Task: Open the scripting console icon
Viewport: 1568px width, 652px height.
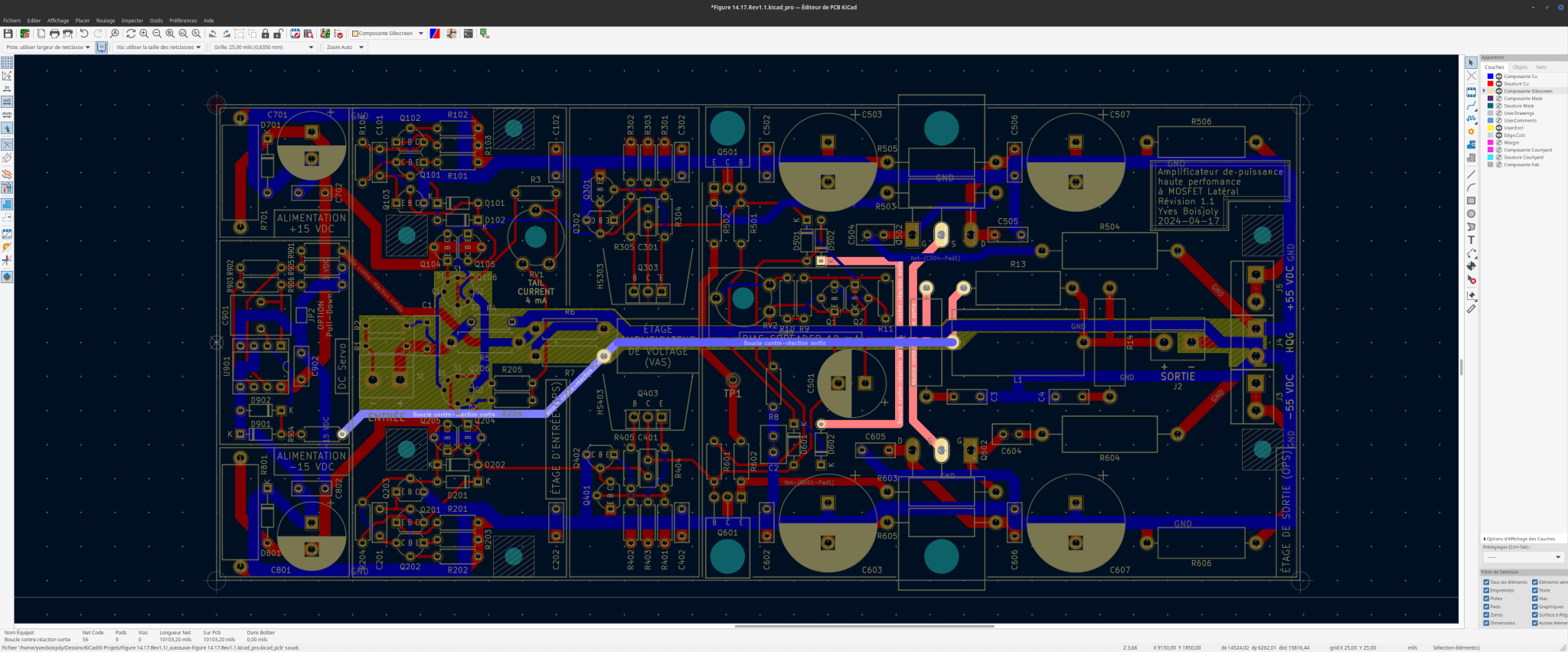Action: [x=468, y=34]
